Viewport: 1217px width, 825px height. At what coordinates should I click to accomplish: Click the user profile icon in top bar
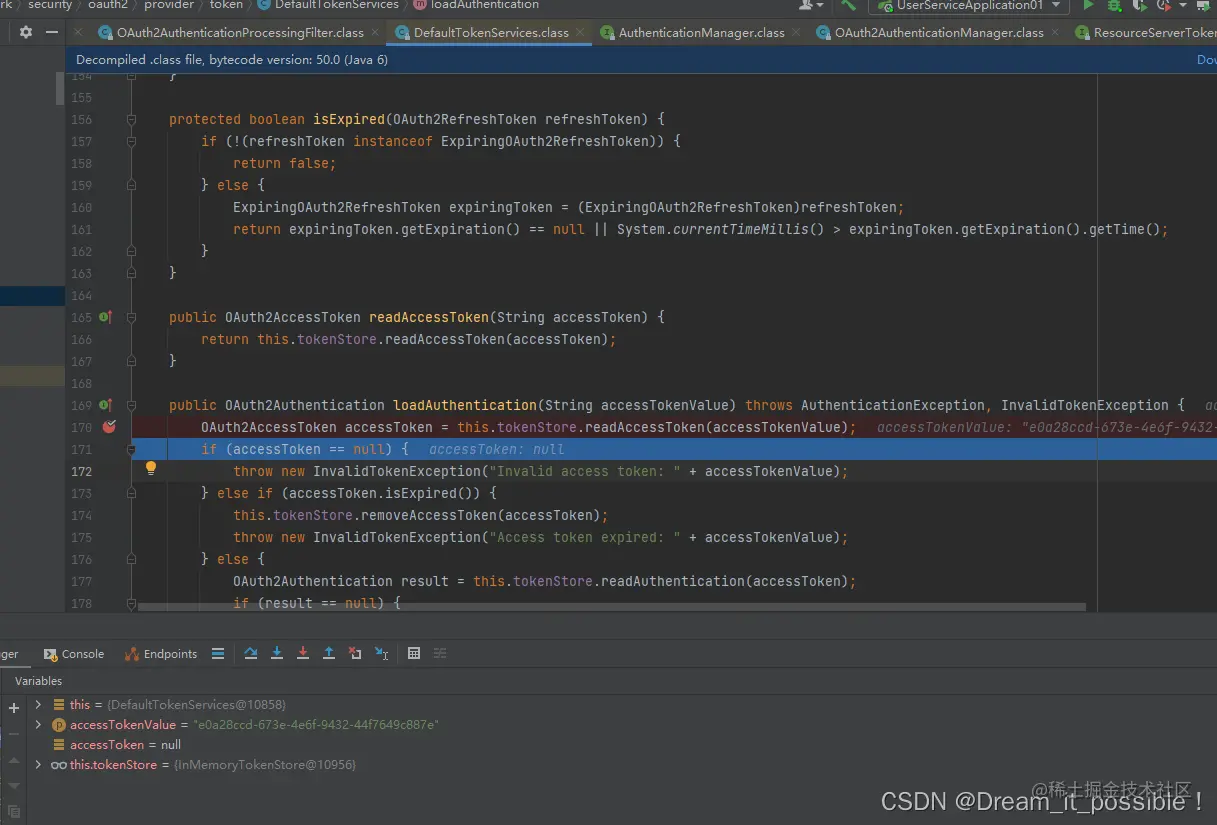807,5
